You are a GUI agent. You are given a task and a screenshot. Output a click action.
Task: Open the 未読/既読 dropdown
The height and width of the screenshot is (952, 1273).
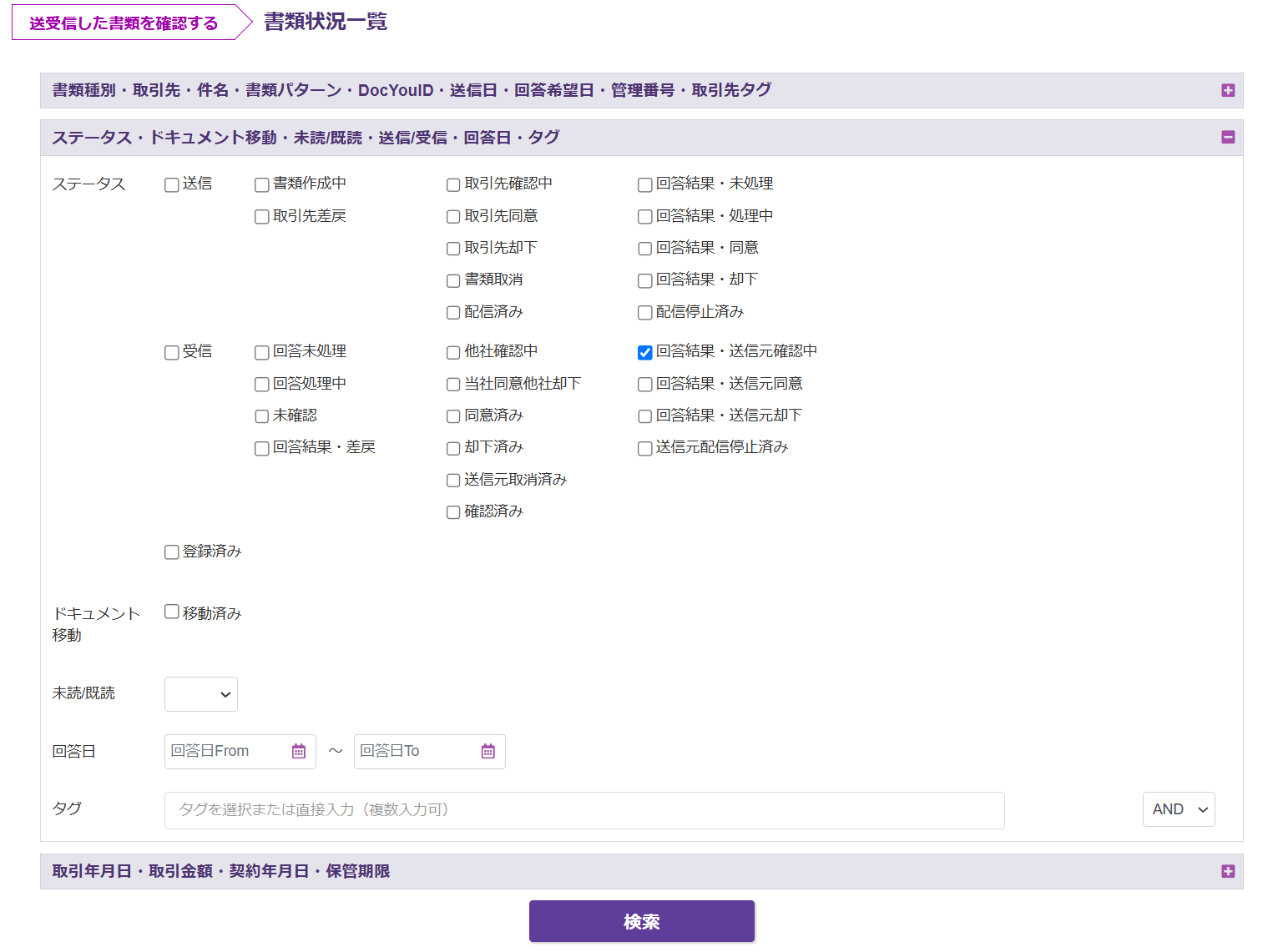pos(201,694)
